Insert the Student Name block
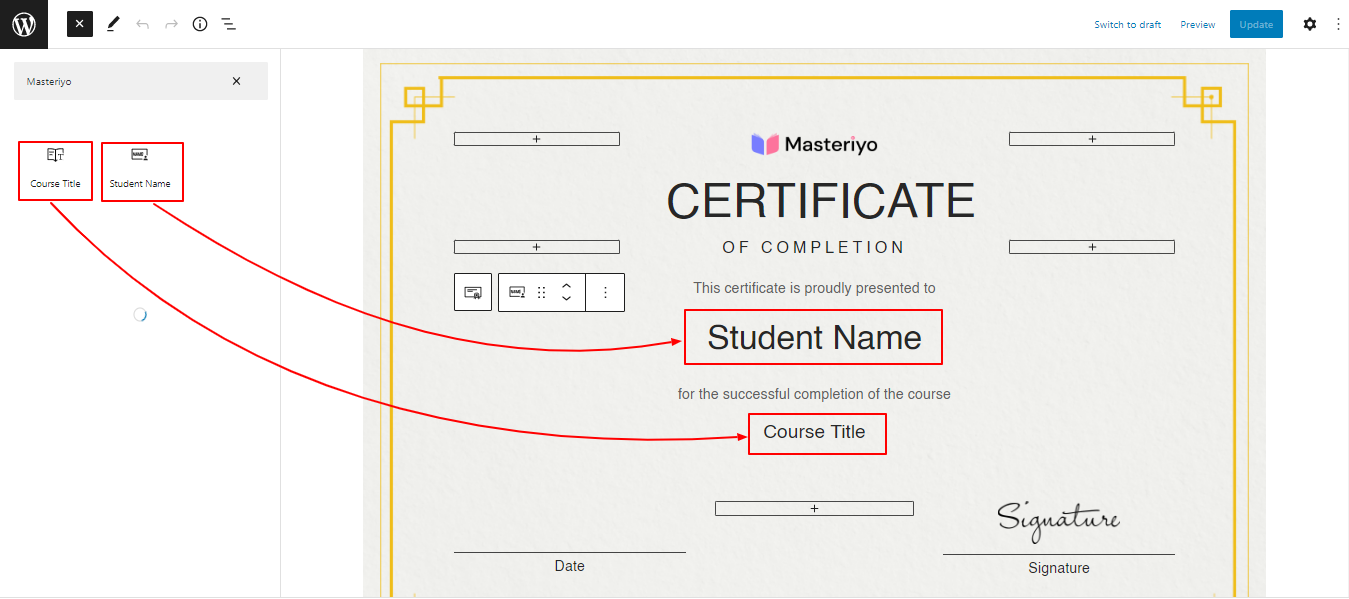The image size is (1349, 599). 142,171
